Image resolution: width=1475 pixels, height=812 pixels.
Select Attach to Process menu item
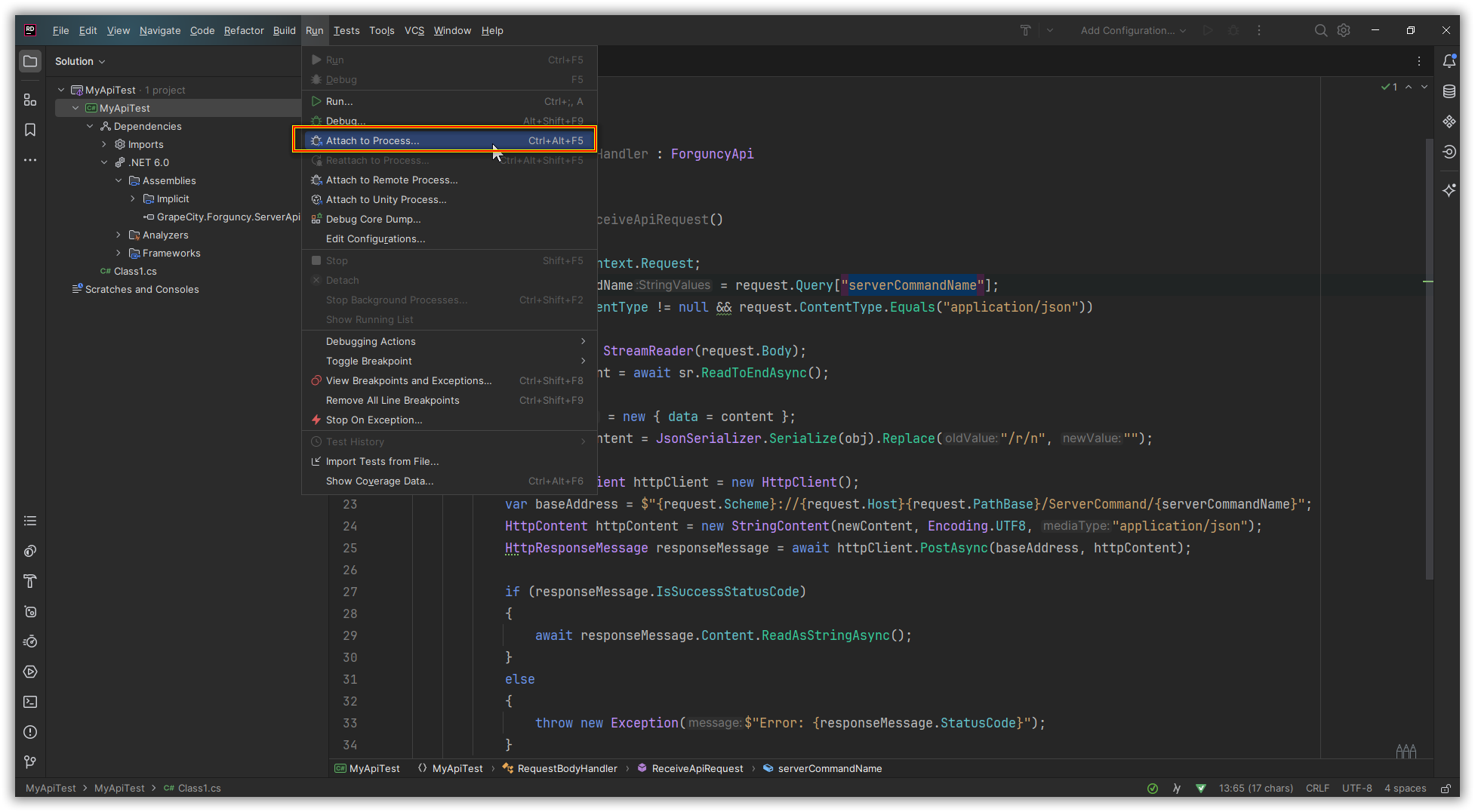click(372, 140)
